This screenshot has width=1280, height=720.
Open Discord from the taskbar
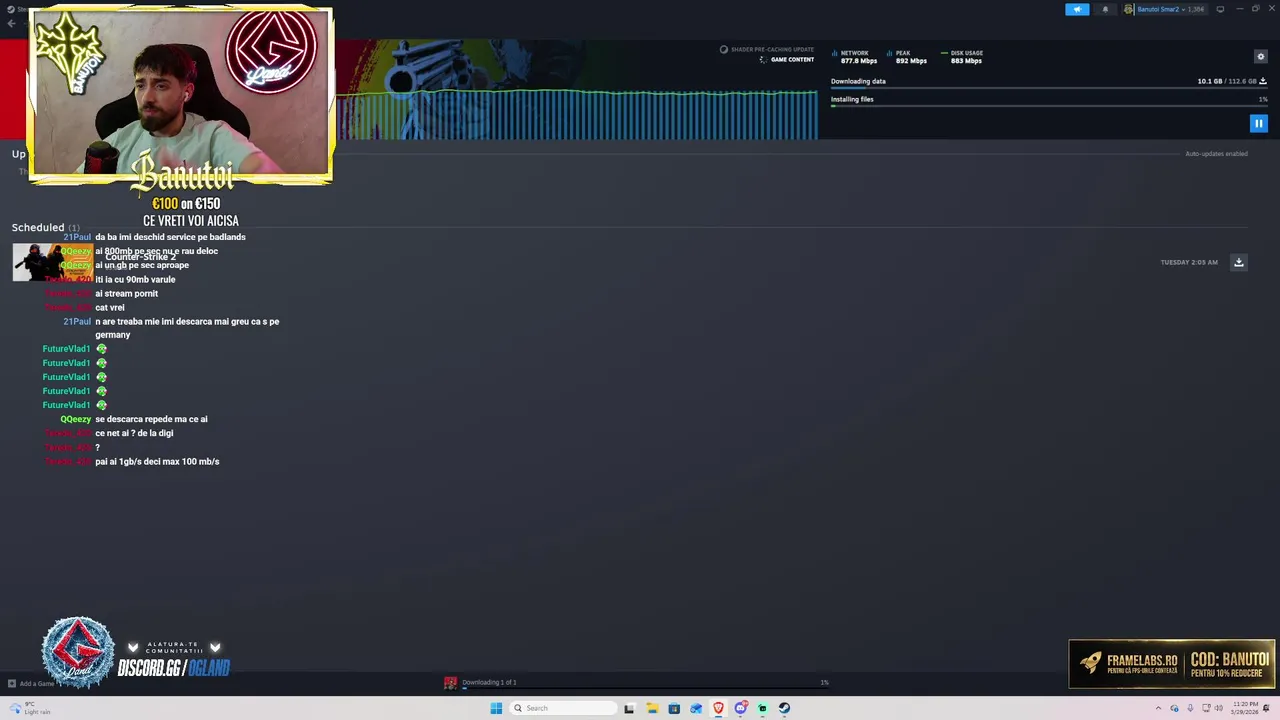pyautogui.click(x=740, y=708)
